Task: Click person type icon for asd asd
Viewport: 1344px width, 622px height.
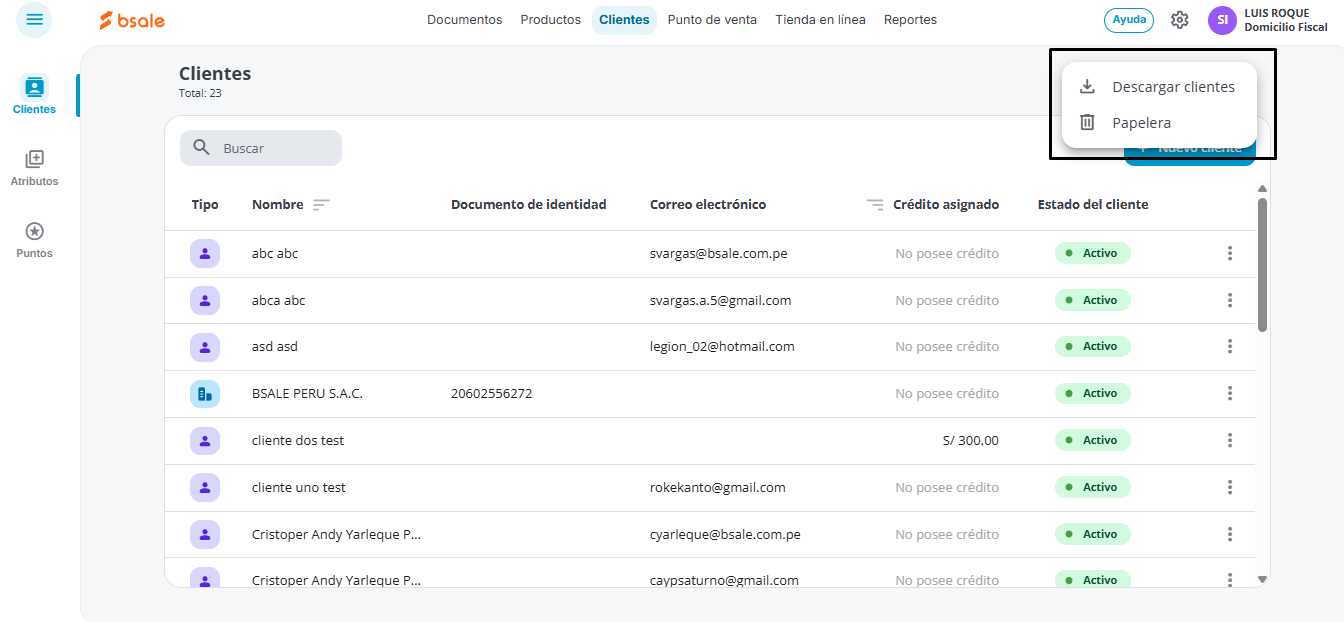Action: [205, 347]
